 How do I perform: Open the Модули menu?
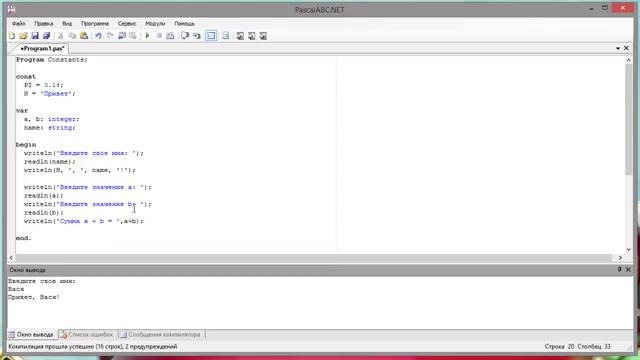coord(155,24)
